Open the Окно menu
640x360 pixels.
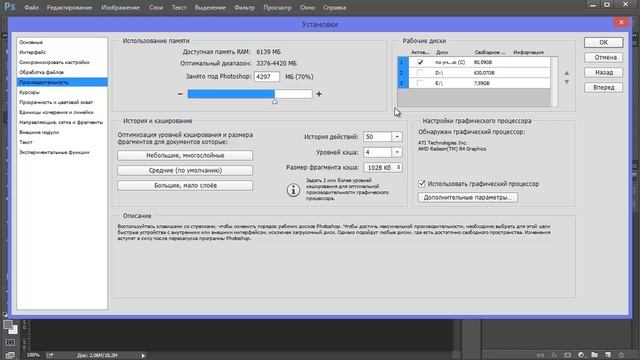point(307,7)
